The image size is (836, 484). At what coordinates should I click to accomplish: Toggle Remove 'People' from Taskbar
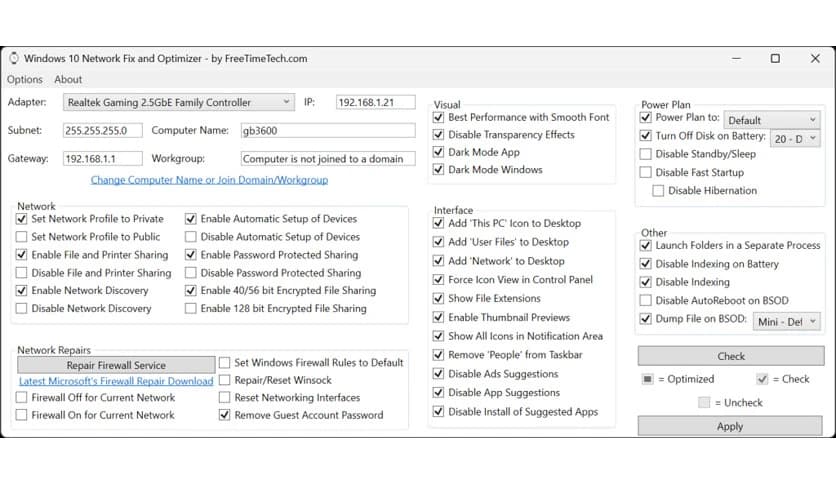pos(439,355)
